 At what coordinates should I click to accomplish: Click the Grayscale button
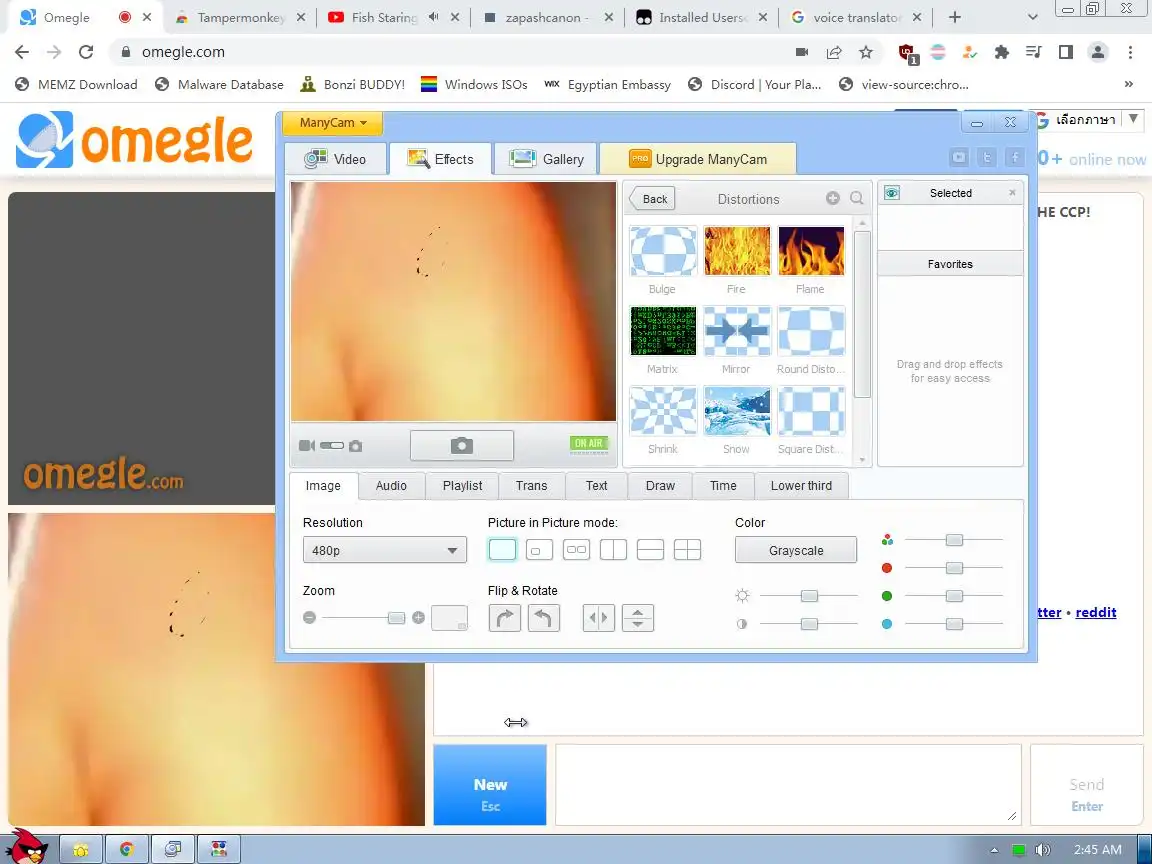coord(796,550)
